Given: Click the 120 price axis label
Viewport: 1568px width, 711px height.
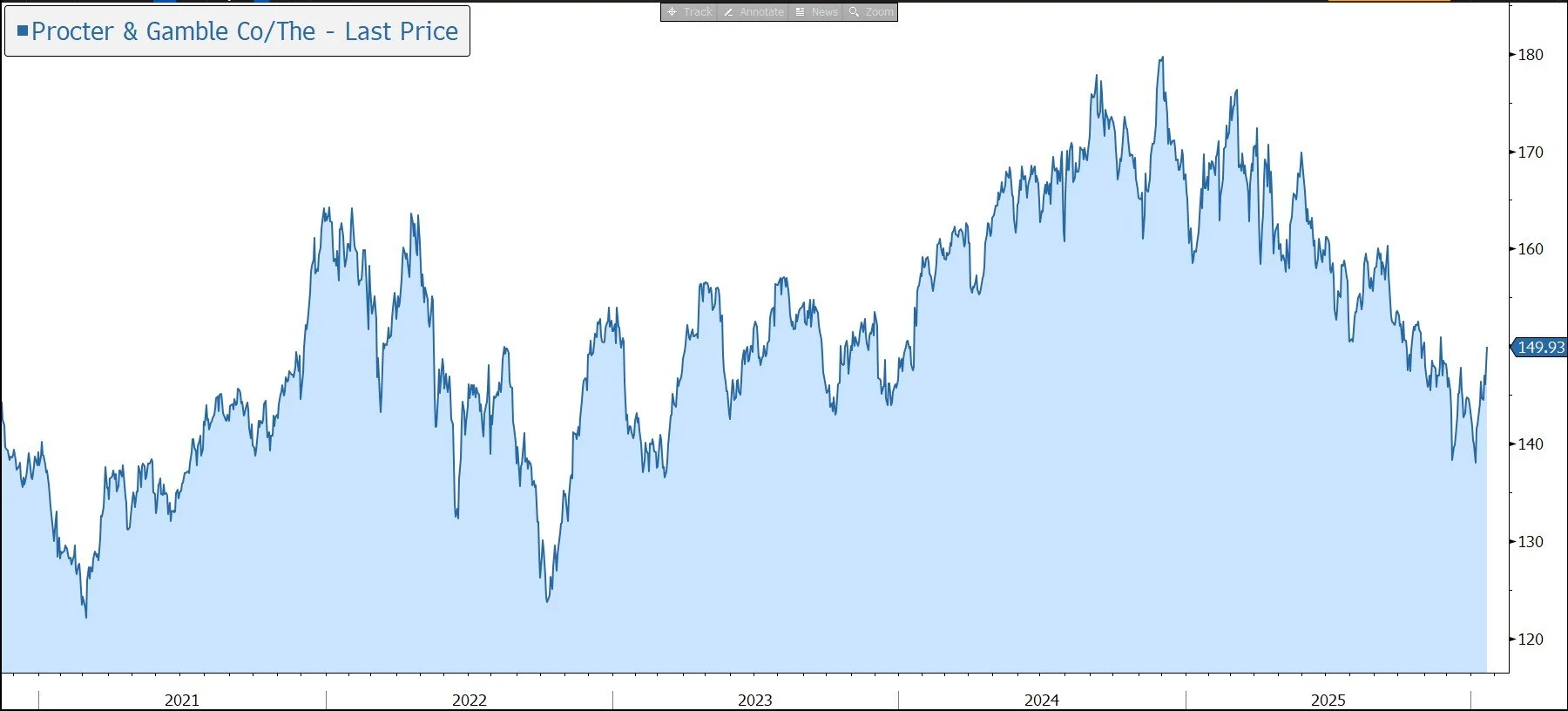Looking at the screenshot, I should 1531,640.
